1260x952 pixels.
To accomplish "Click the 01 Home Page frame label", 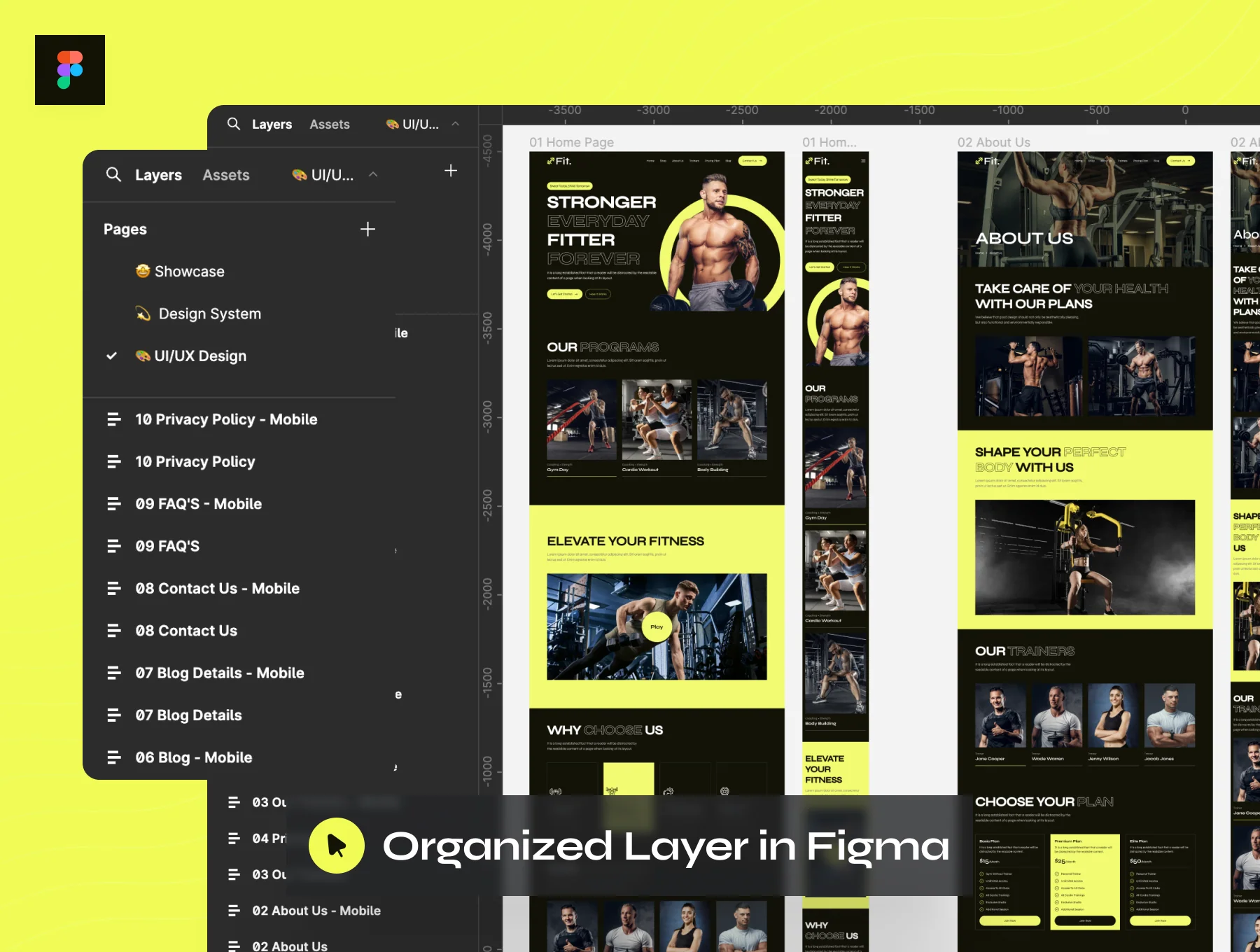I will 571,142.
